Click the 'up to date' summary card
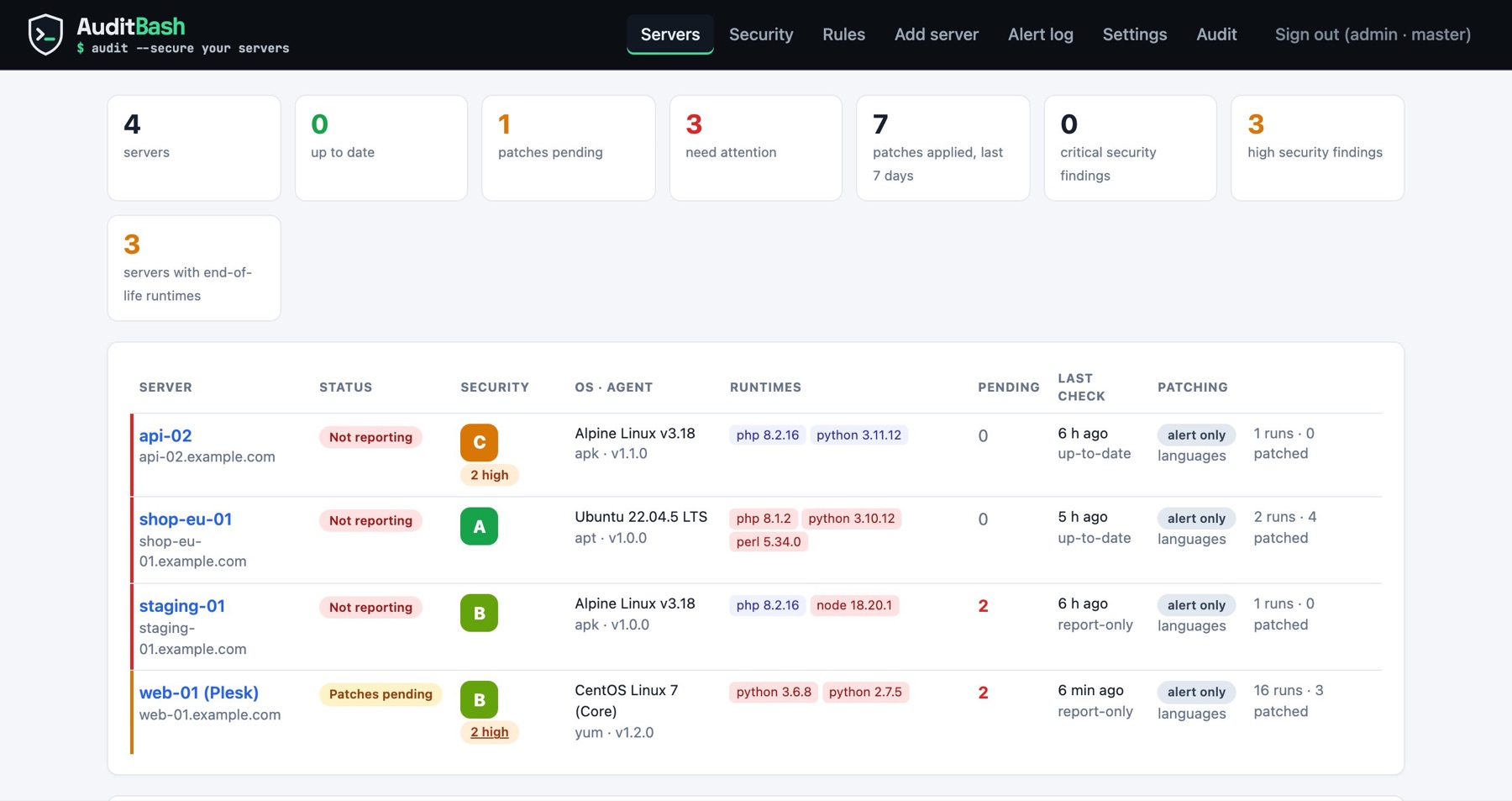Screen dimensions: 1512x801 [x=381, y=148]
